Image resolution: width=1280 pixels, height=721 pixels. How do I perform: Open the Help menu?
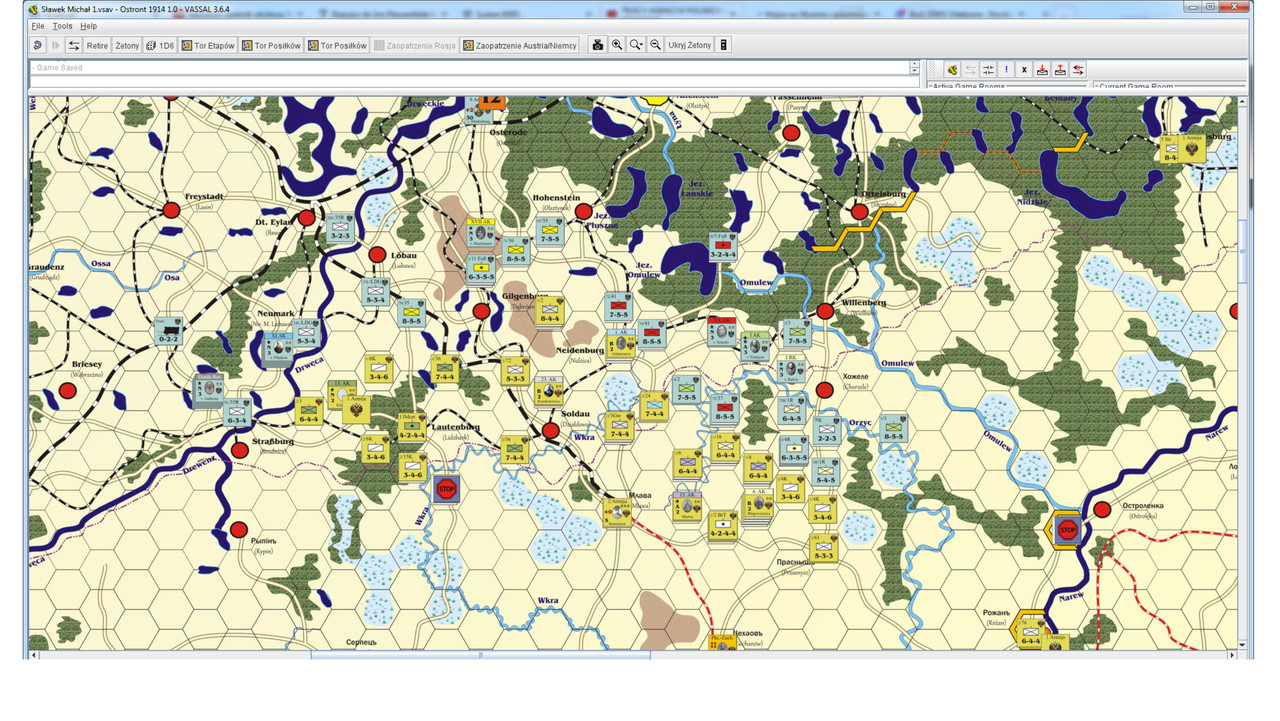pos(89,26)
